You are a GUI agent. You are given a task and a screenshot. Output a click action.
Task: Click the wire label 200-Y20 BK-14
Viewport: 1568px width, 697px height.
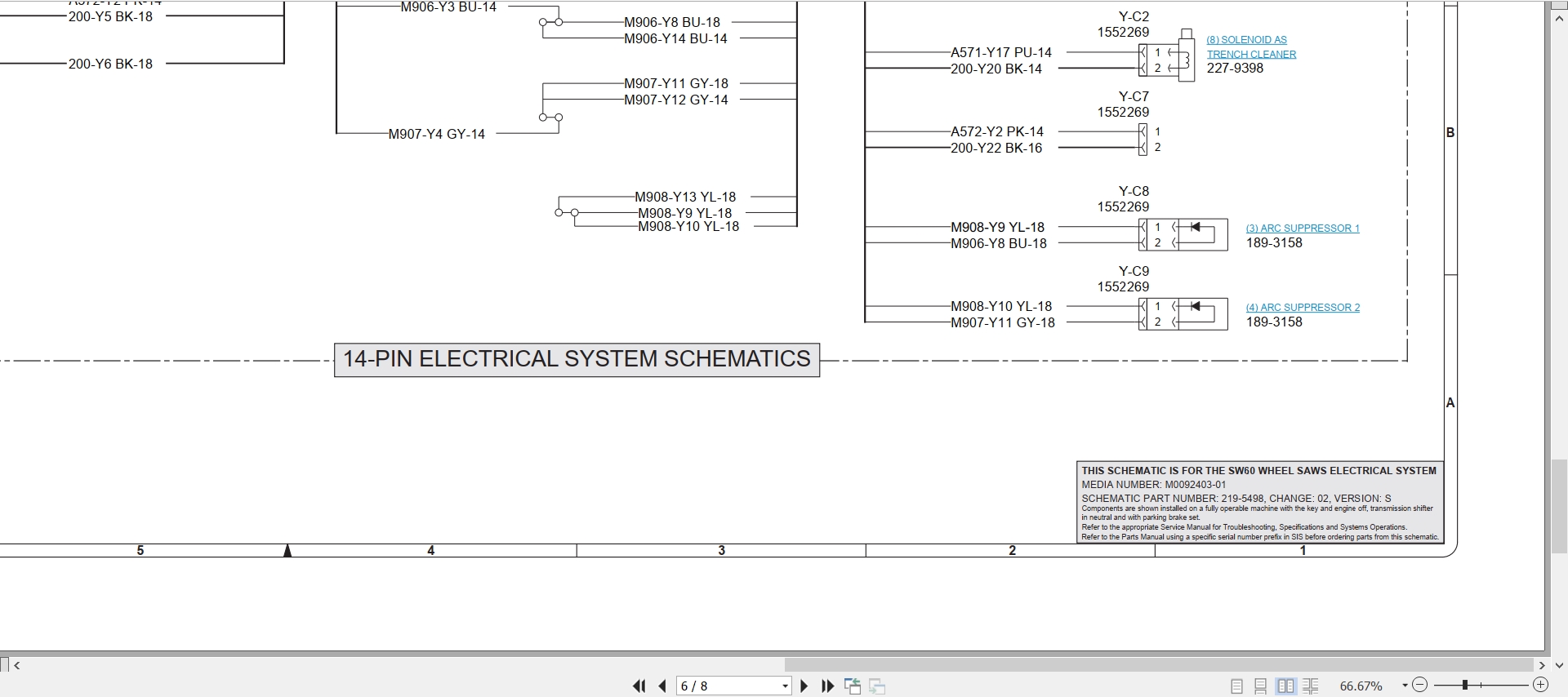[x=996, y=69]
